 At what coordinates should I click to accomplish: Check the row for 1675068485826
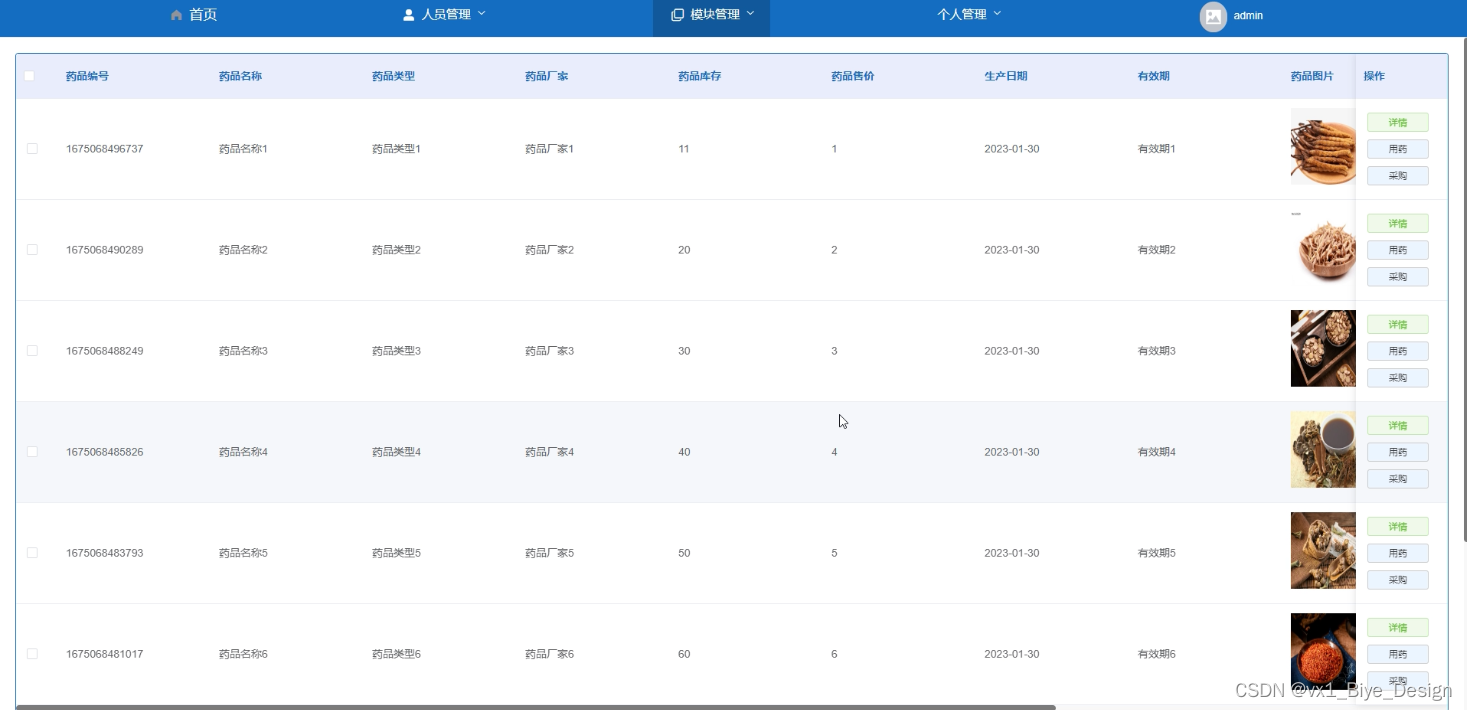[x=32, y=452]
